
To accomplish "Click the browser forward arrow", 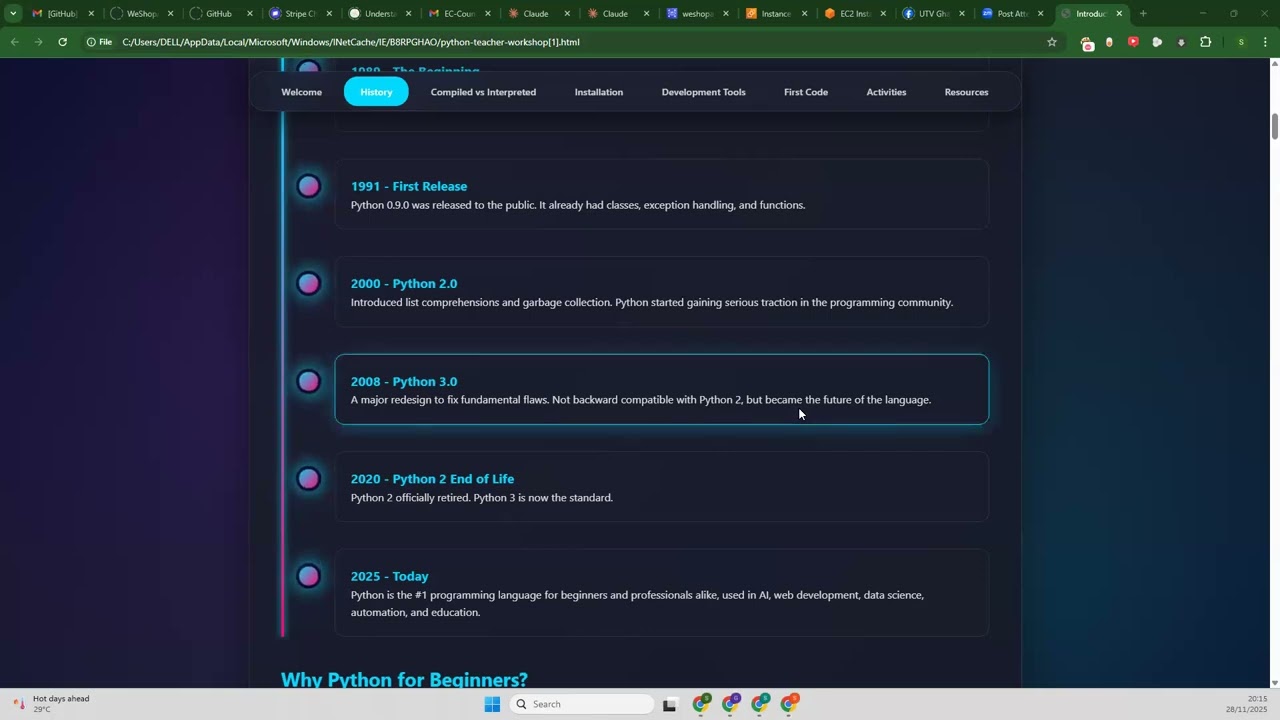I will point(38,42).
